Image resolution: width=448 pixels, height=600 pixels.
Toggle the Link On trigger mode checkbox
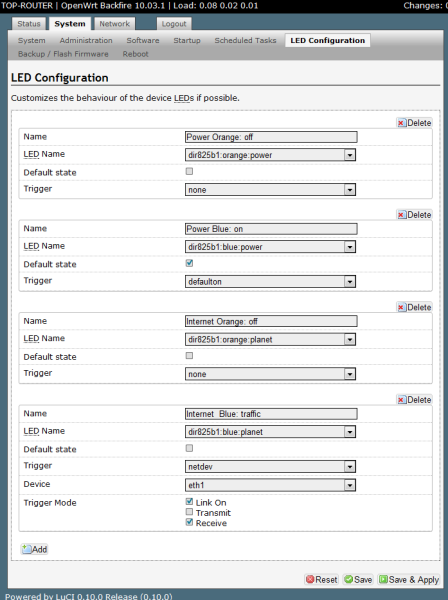(x=189, y=501)
